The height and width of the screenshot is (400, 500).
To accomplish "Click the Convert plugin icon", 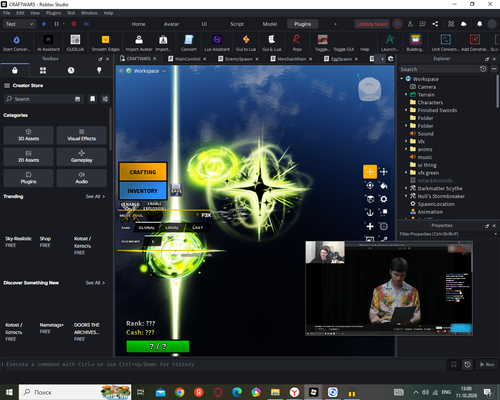I will pos(189,40).
